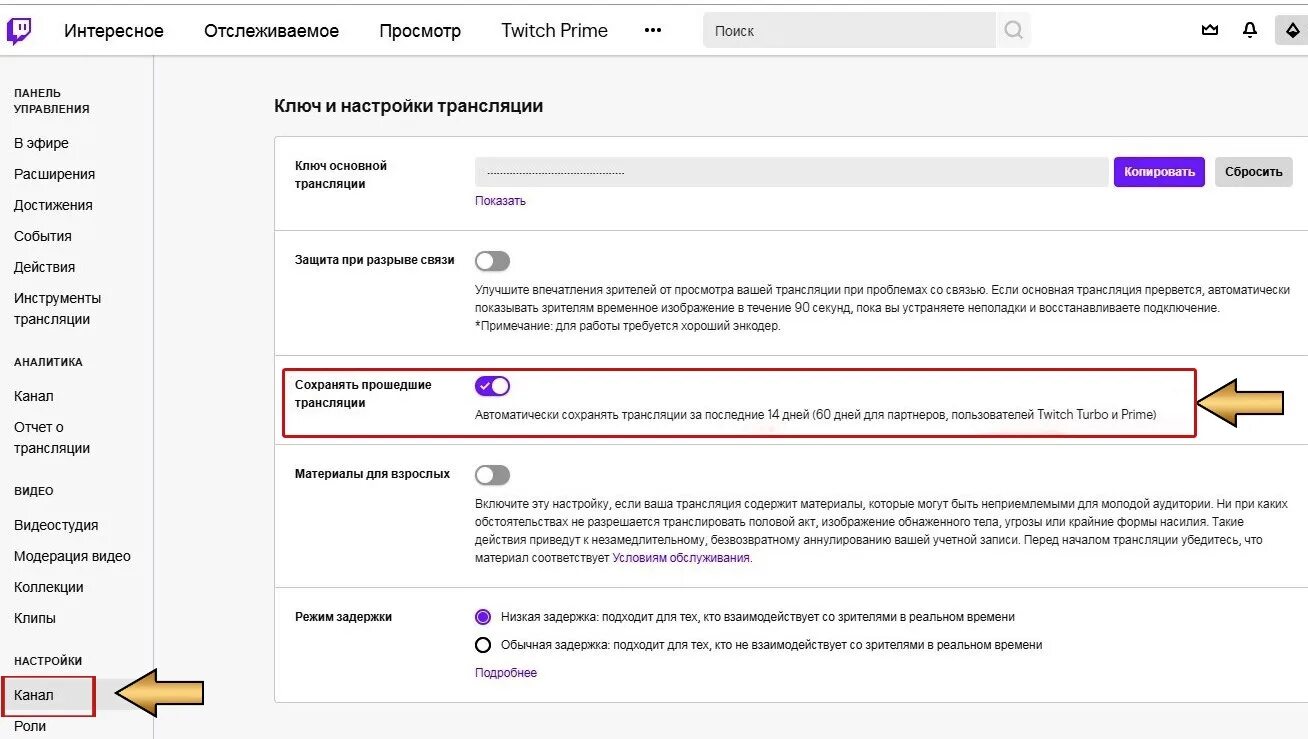
Task: Click the Поиск search input field
Action: tap(850, 30)
